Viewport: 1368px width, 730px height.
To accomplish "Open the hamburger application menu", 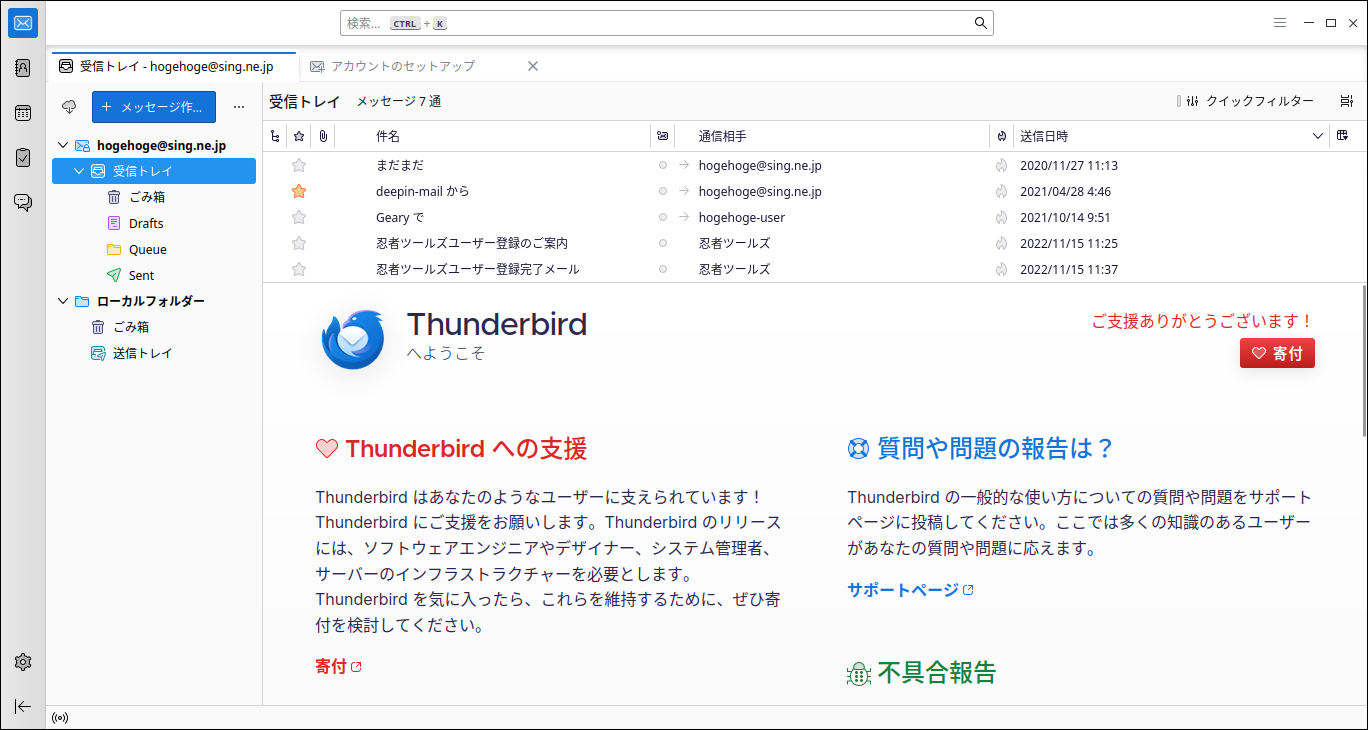I will click(1280, 23).
